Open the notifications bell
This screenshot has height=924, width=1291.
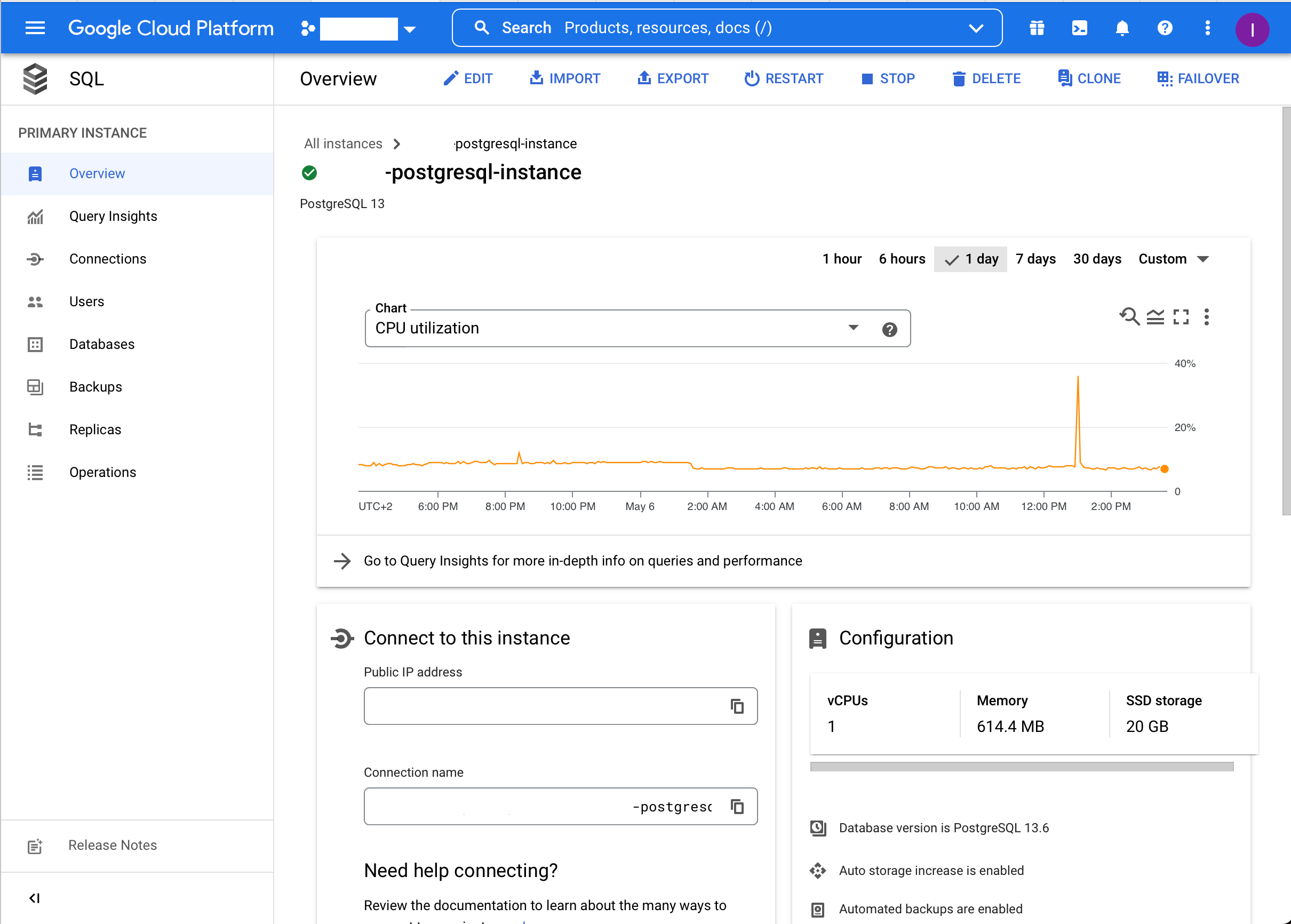[x=1122, y=28]
